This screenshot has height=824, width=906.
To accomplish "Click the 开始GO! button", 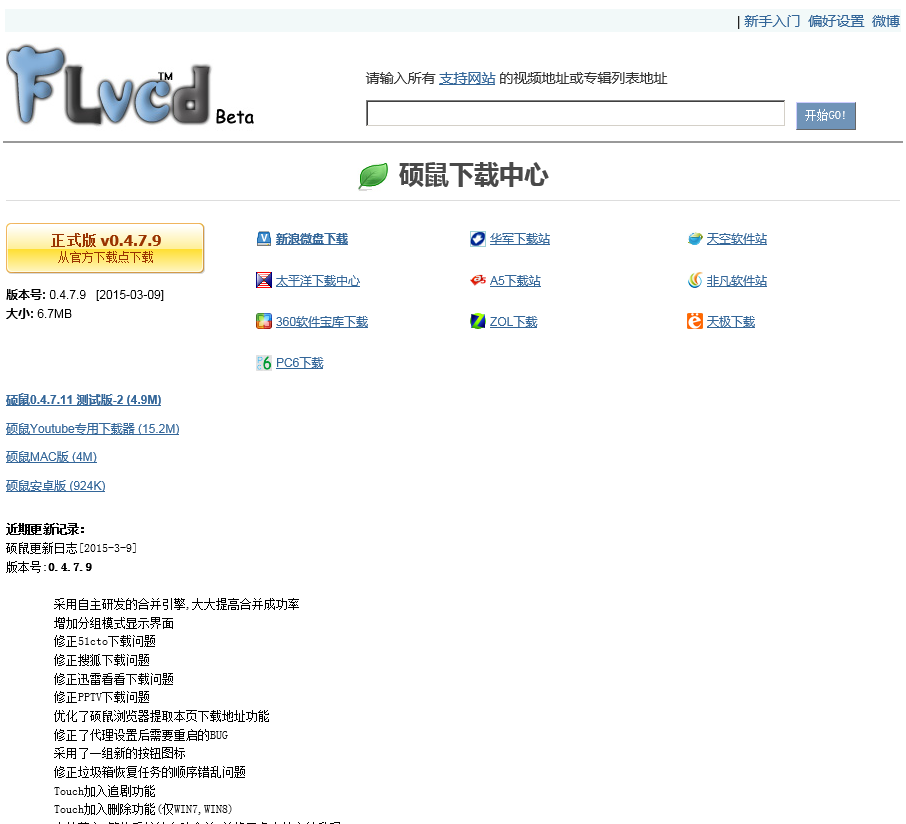I will click(x=826, y=116).
